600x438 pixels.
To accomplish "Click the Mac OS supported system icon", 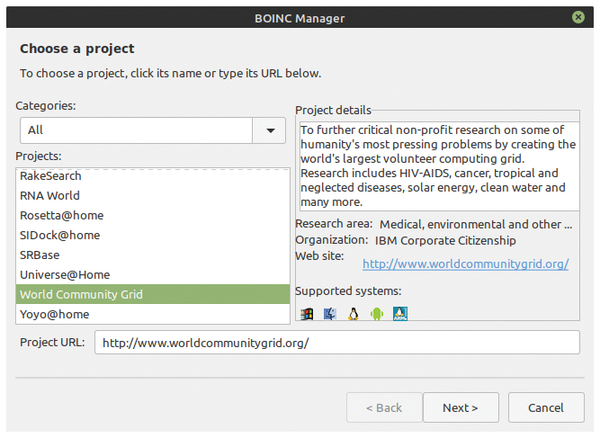I will pos(329,314).
